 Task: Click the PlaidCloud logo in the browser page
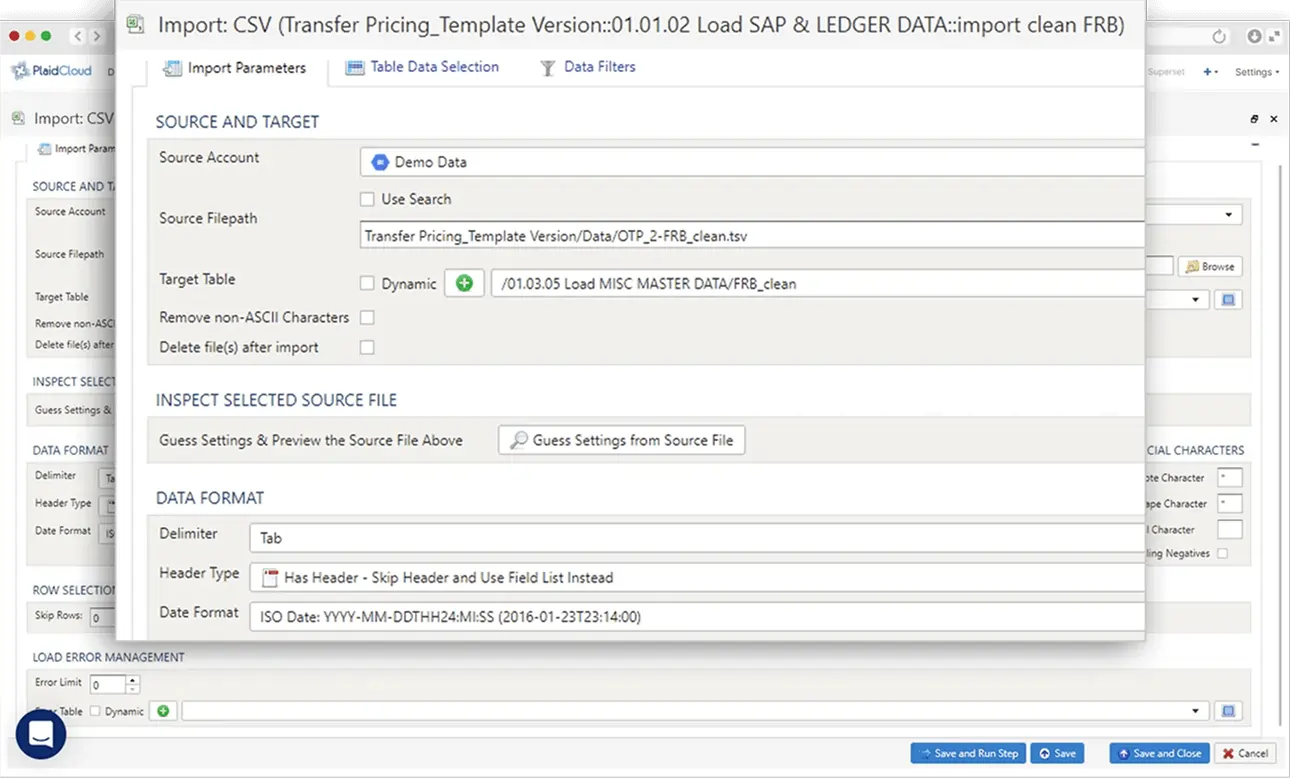tap(51, 71)
